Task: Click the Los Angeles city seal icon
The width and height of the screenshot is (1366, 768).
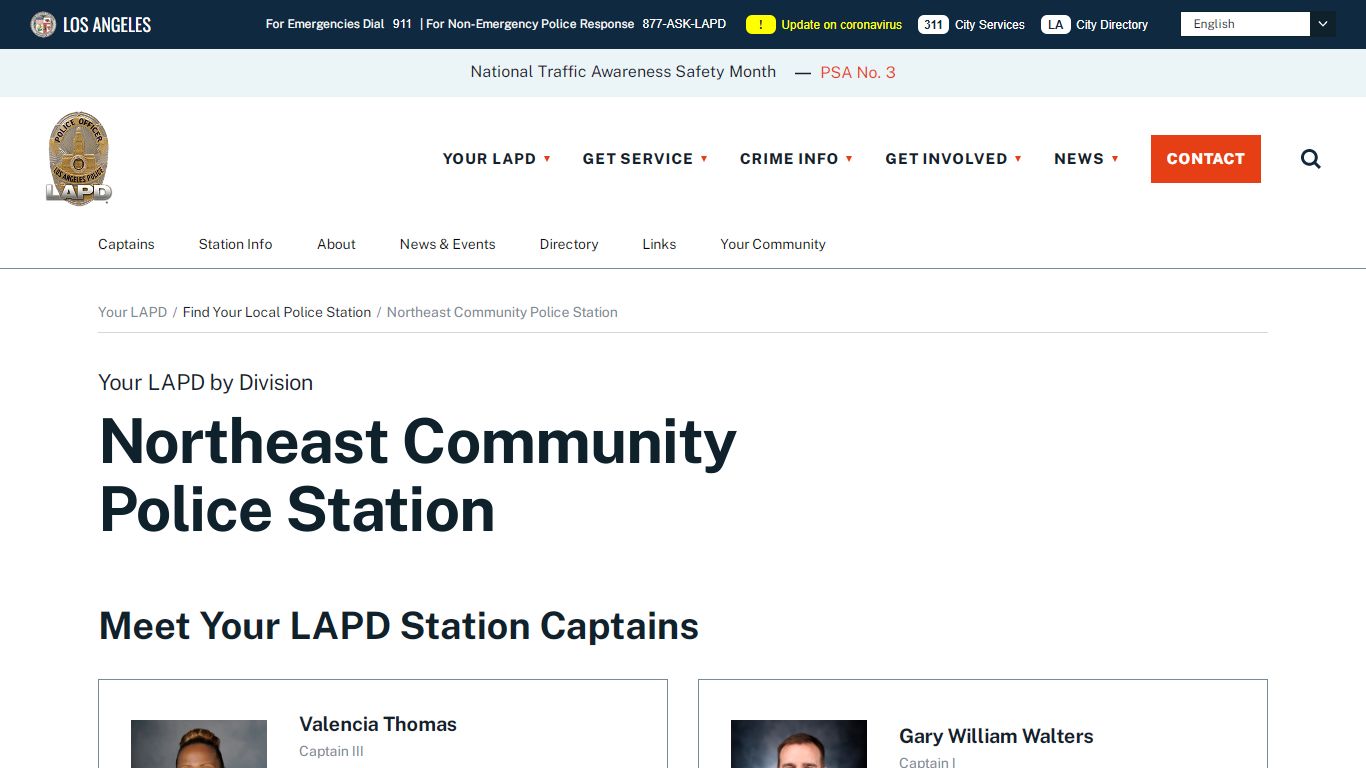Action: 43,24
